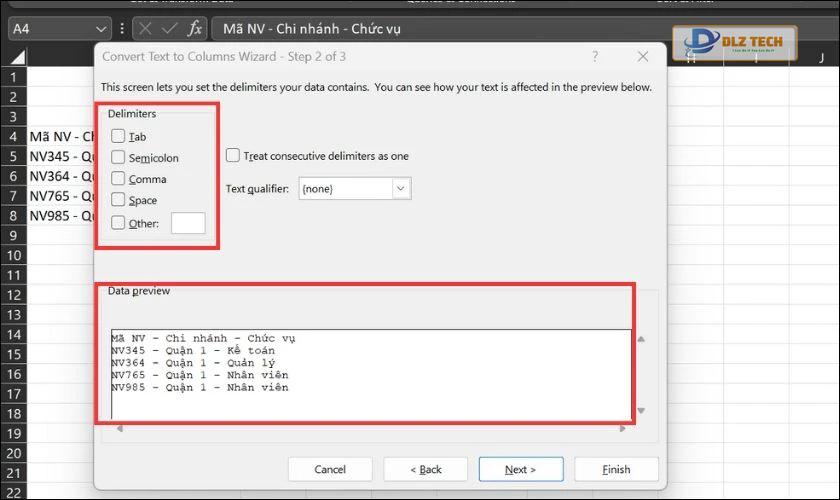Viewport: 840px width, 500px height.
Task: Click cell A4 with Mã NV text
Action: pos(61,137)
